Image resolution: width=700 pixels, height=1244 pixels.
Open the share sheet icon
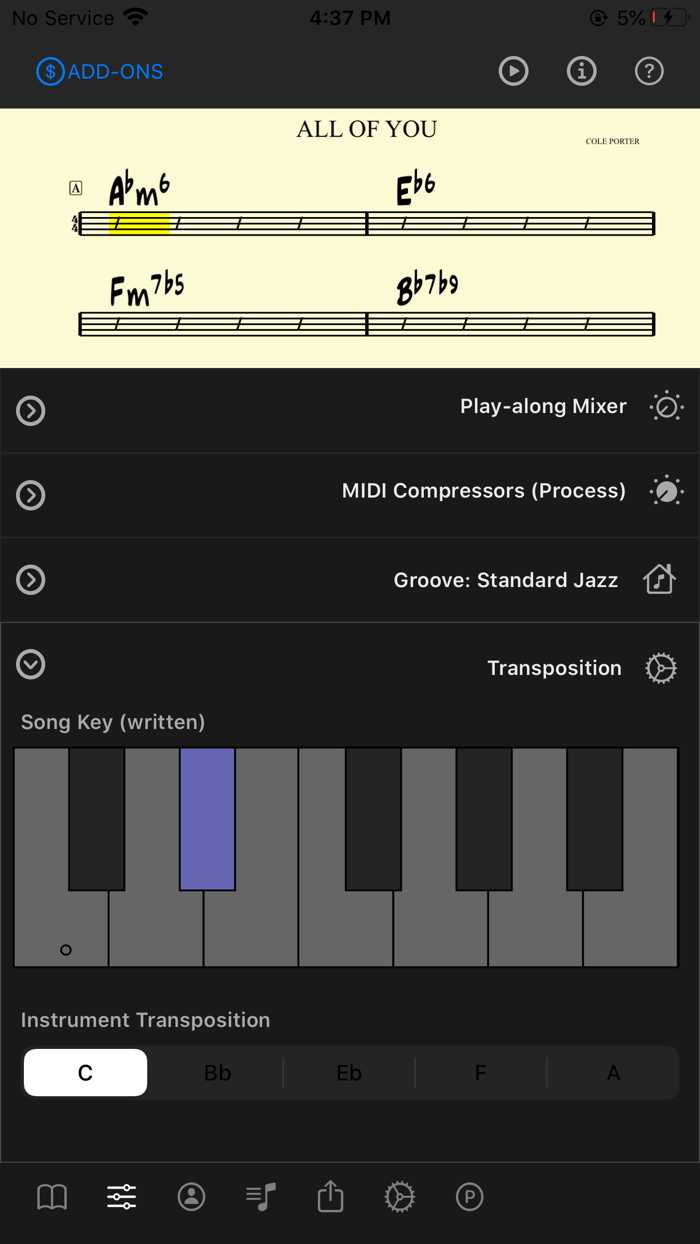tap(330, 1196)
